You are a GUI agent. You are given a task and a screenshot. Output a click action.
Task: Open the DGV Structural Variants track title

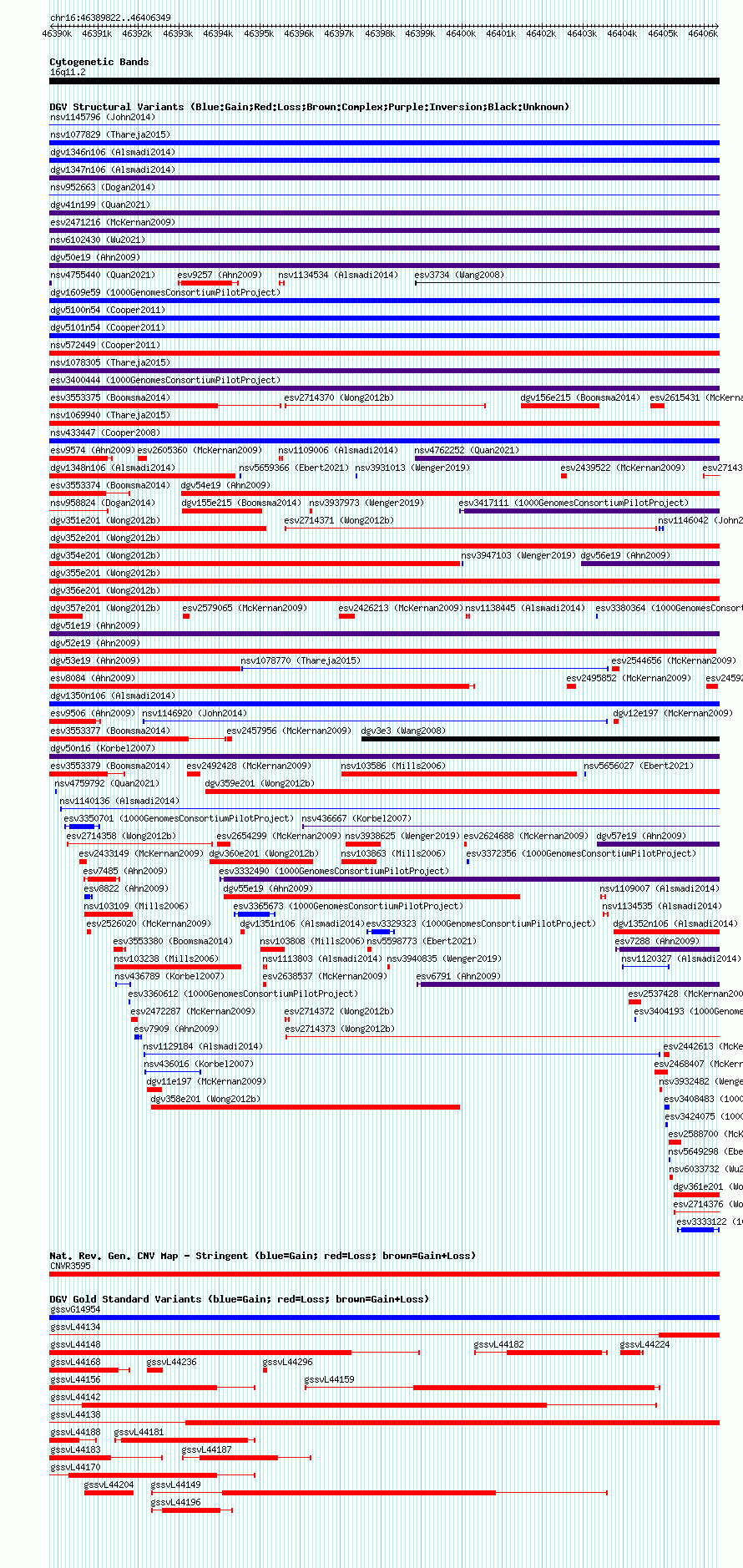pos(310,107)
